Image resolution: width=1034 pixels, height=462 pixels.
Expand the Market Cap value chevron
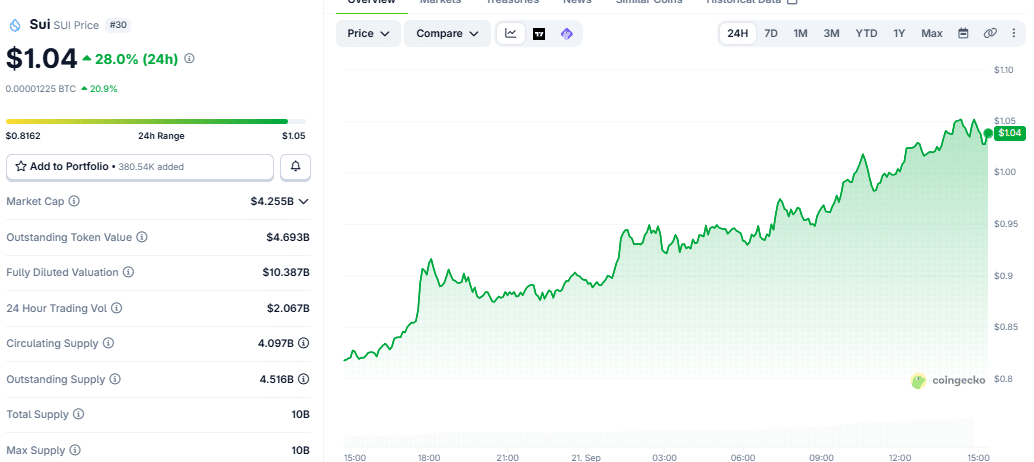[x=303, y=202]
